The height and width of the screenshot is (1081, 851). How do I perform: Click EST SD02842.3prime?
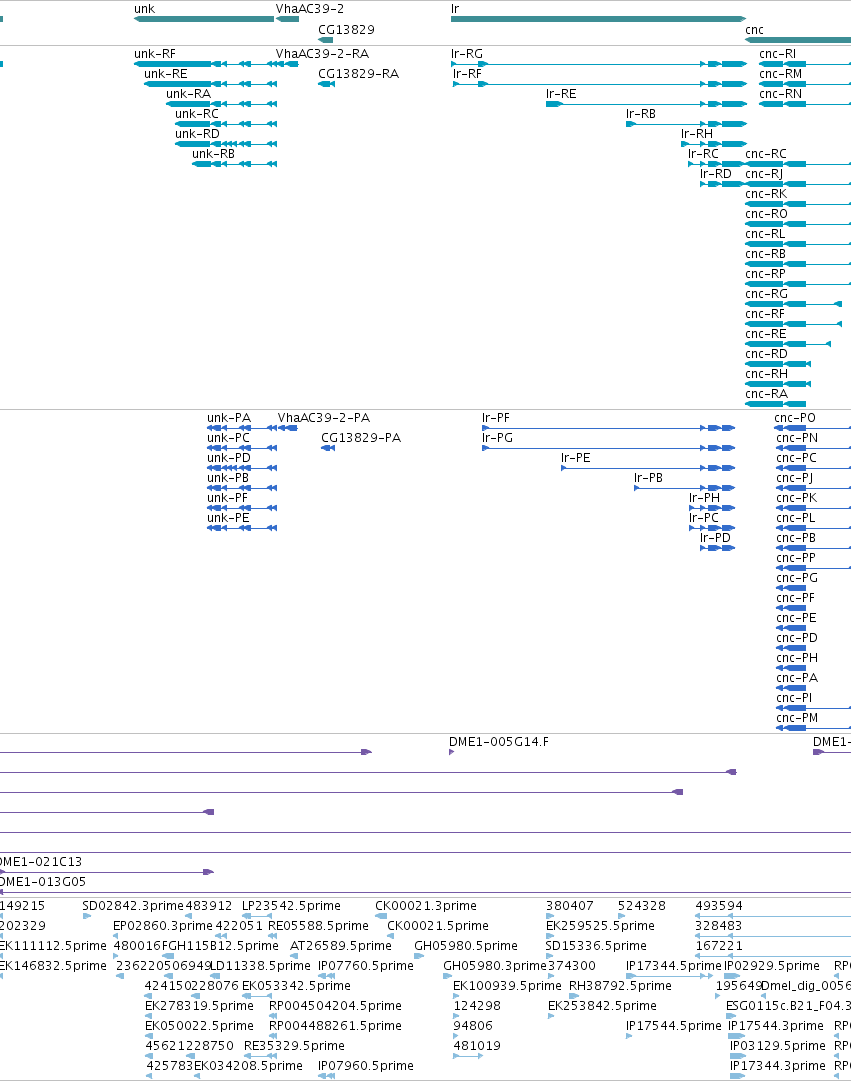[132, 906]
